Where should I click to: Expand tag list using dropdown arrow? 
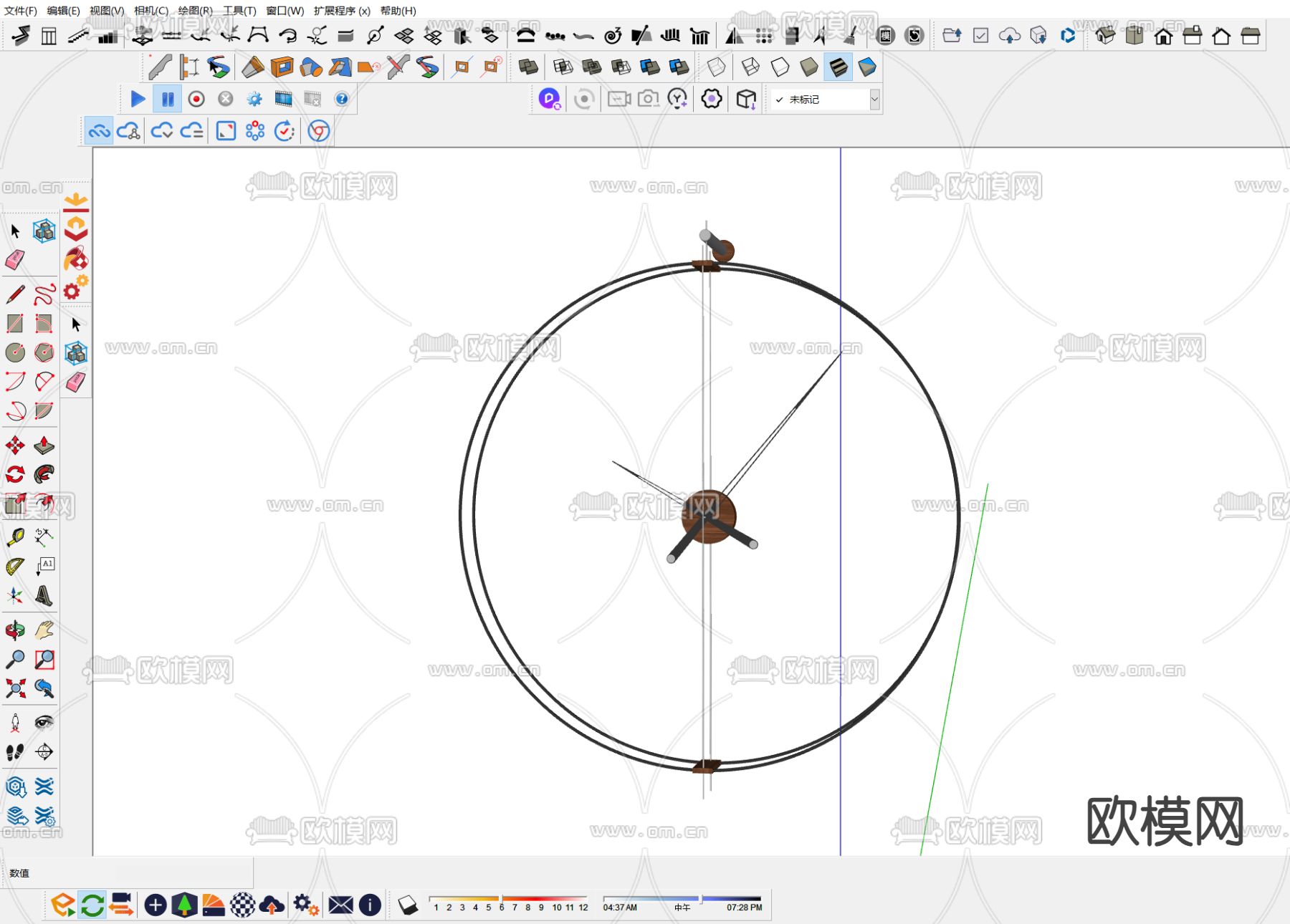tap(874, 100)
